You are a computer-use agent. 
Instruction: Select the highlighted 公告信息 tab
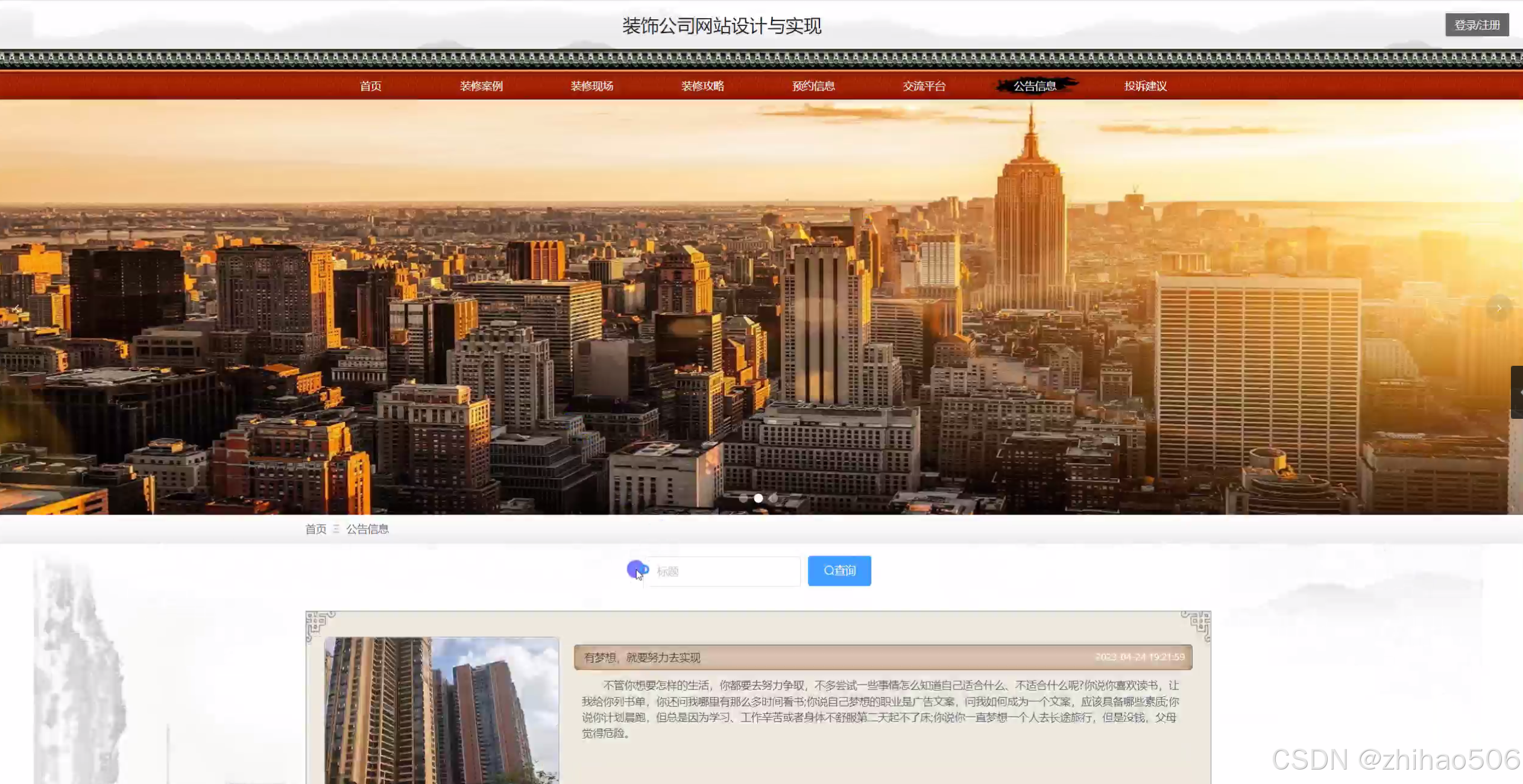coord(1035,86)
